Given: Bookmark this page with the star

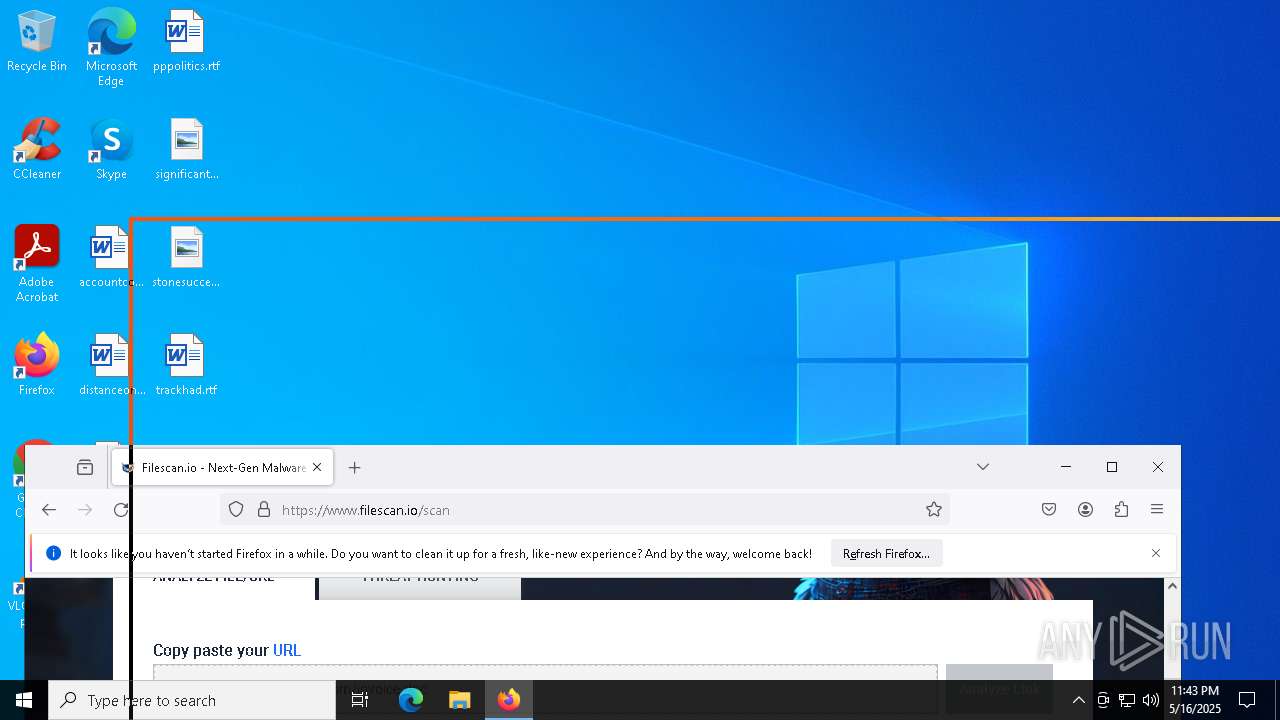Looking at the screenshot, I should tap(934, 510).
